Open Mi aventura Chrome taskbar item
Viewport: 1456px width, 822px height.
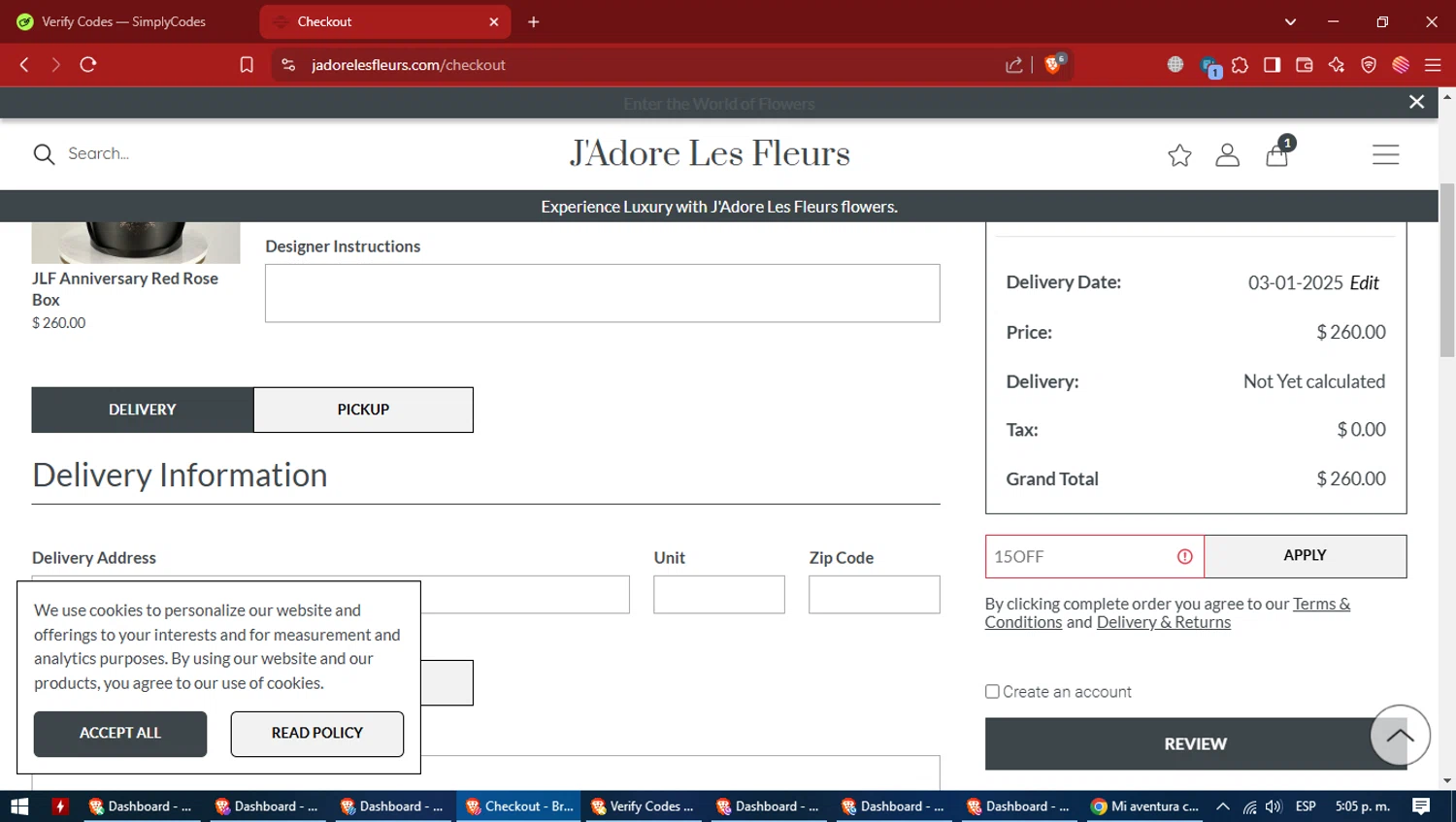(x=1144, y=806)
